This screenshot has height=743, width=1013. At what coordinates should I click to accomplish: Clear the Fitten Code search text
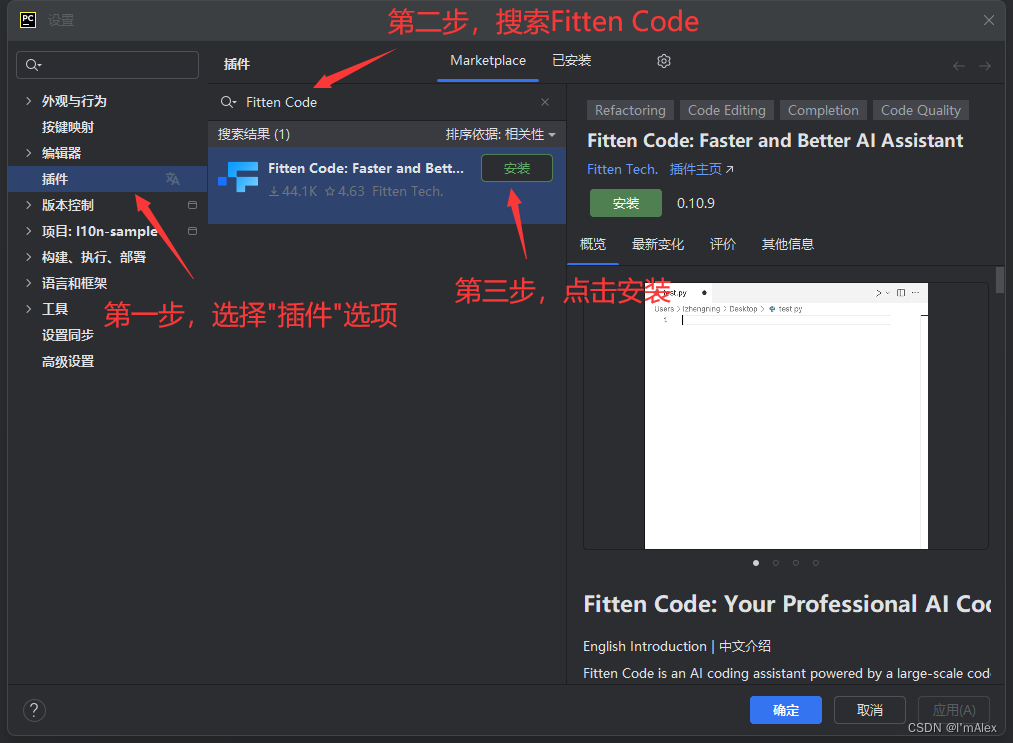click(545, 101)
